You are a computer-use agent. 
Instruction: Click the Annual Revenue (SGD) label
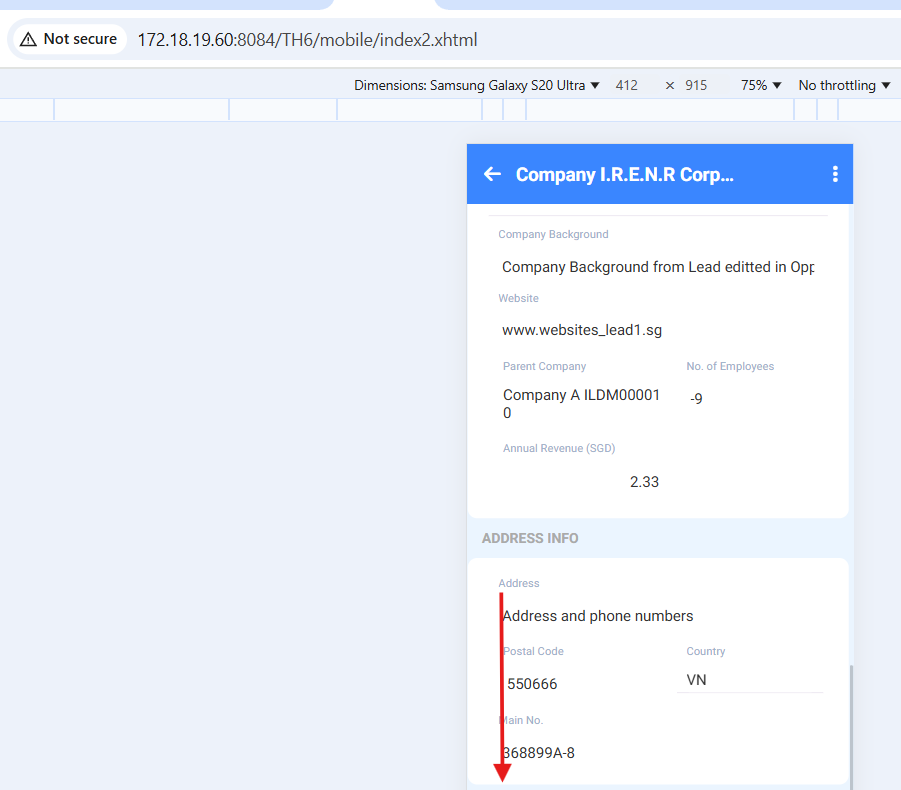click(x=559, y=448)
